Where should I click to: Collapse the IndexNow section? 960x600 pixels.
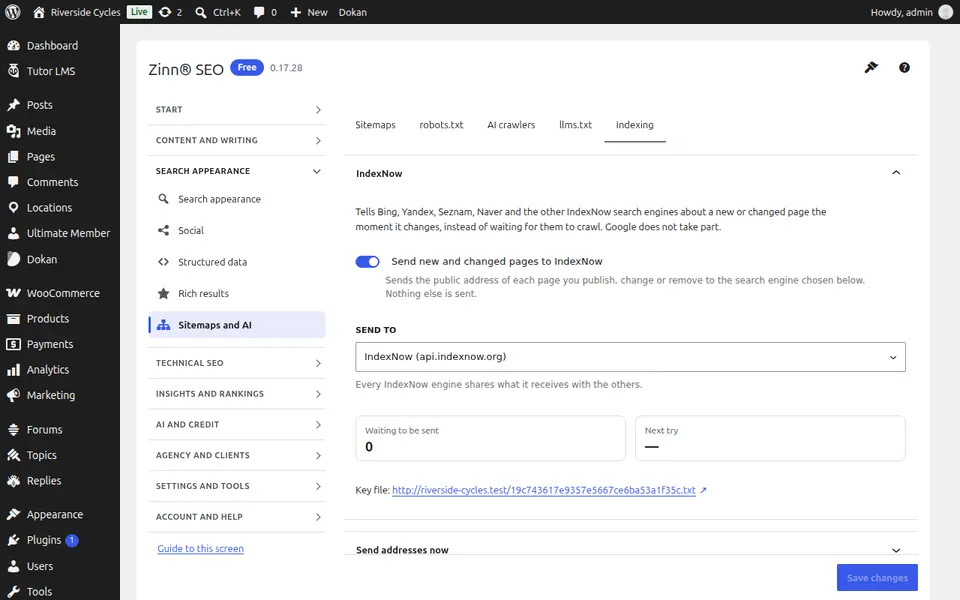[x=896, y=173]
